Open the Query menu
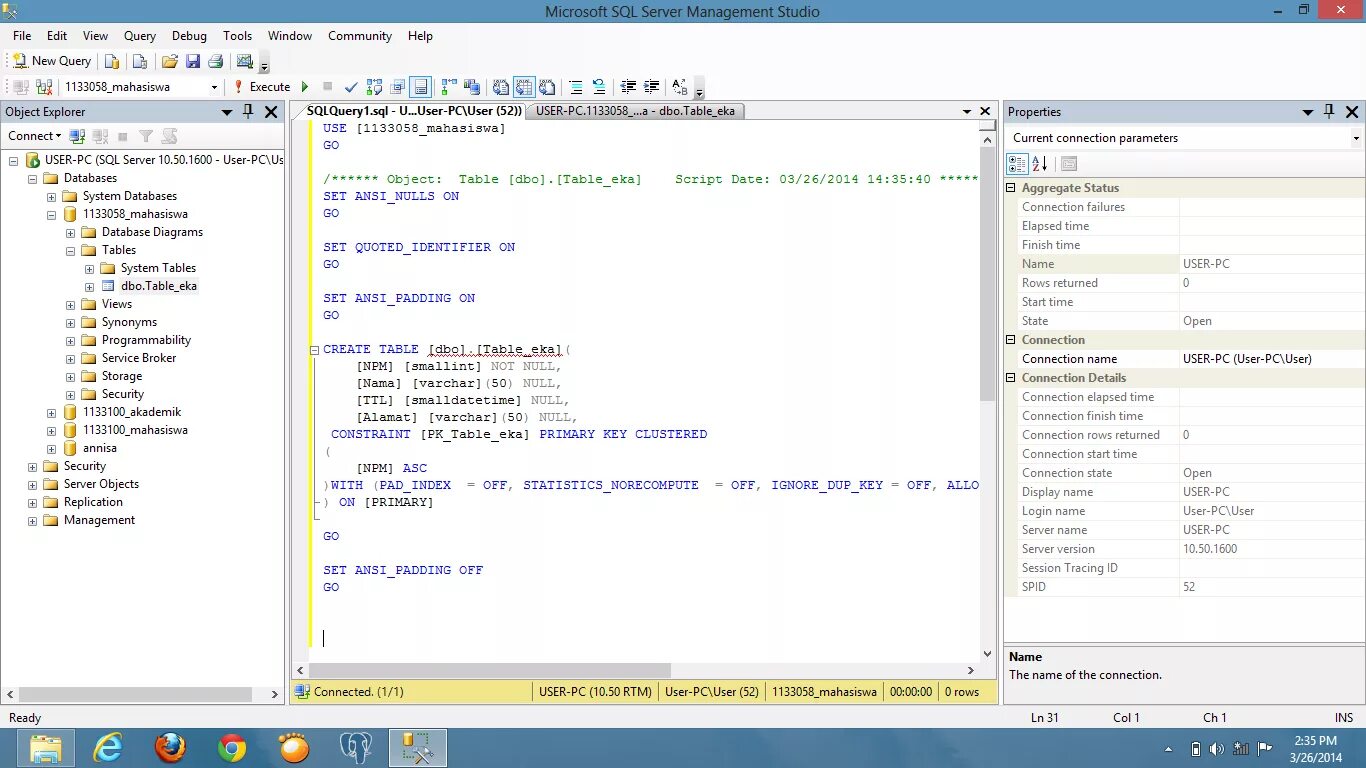The height and width of the screenshot is (768, 1366). pyautogui.click(x=140, y=36)
